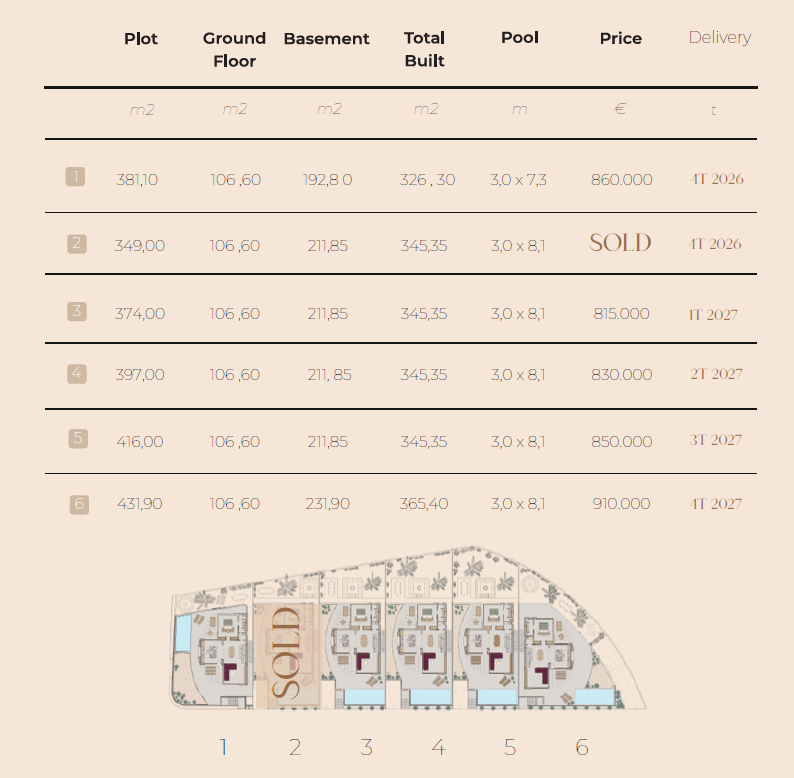The width and height of the screenshot is (794, 778).
Task: Click the 910.000 price of villa 6
Action: 621,504
